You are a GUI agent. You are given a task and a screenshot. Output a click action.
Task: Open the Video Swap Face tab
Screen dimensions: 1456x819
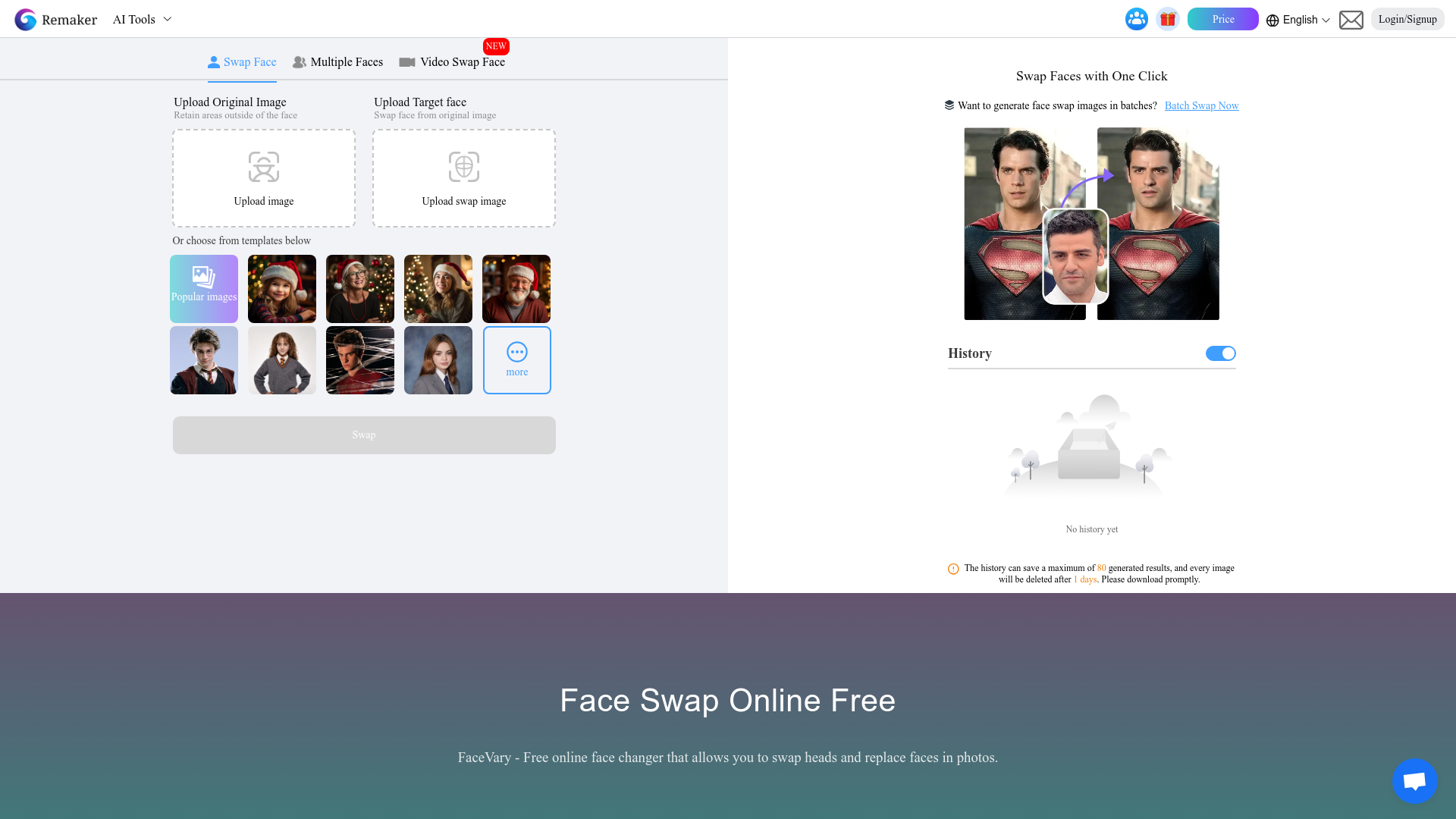[x=453, y=62]
